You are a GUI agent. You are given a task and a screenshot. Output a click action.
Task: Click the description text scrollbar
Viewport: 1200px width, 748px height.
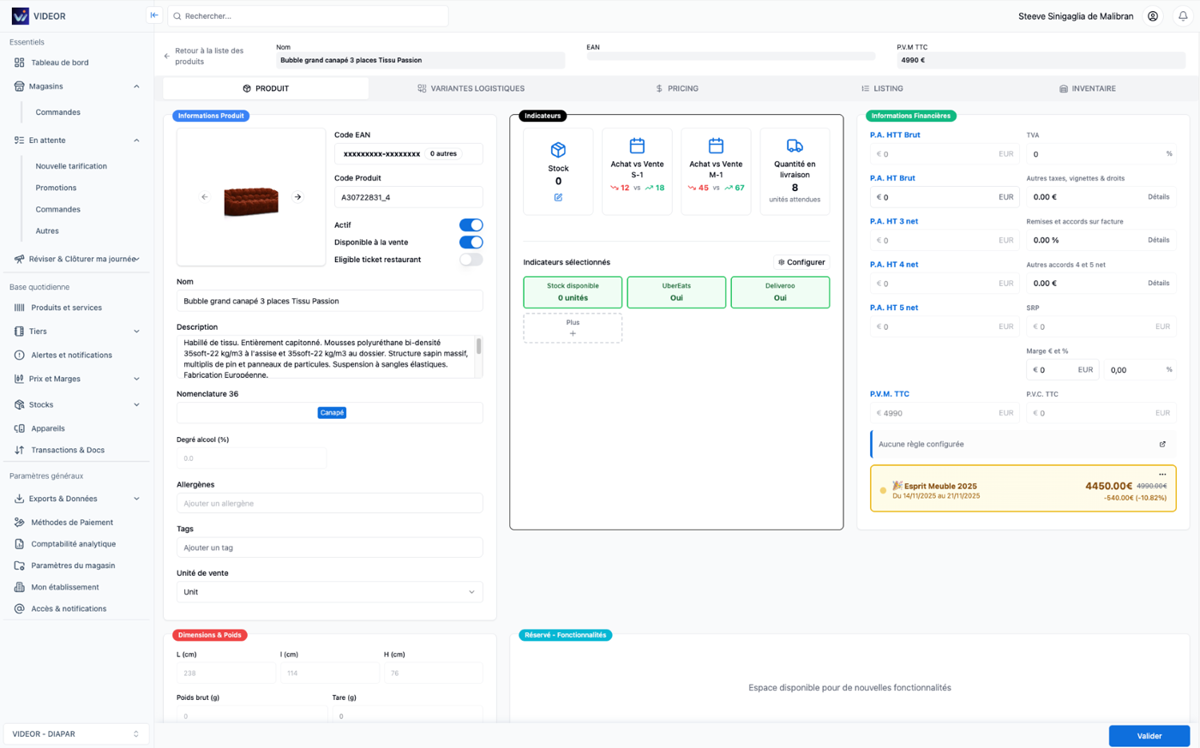point(479,347)
